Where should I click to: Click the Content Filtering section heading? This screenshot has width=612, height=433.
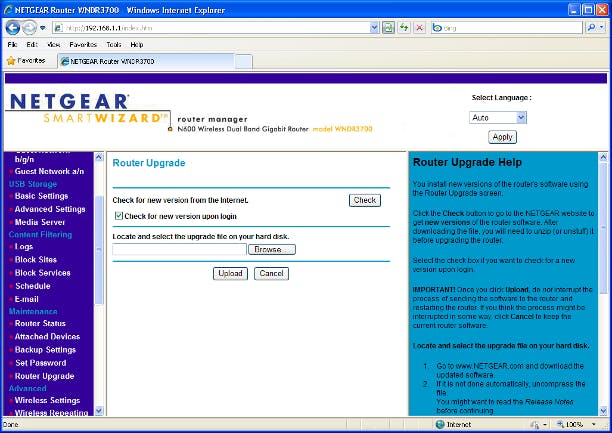(x=40, y=235)
